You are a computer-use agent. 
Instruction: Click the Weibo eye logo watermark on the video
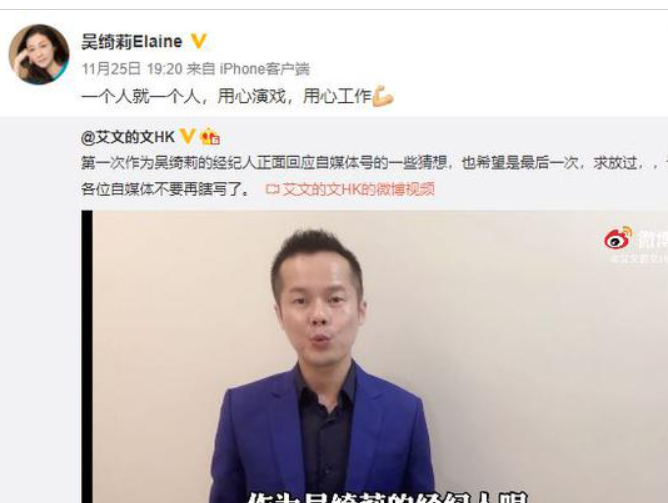[x=618, y=238]
